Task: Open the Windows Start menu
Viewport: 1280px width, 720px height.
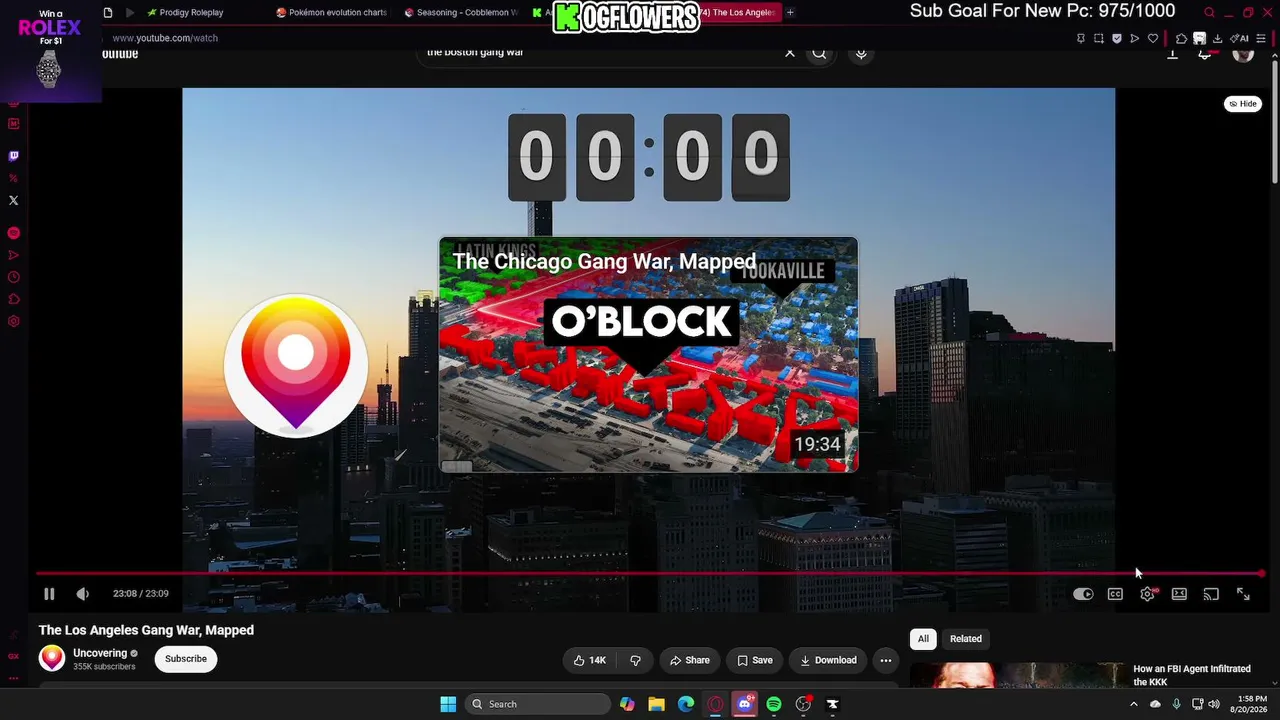Action: [x=448, y=704]
